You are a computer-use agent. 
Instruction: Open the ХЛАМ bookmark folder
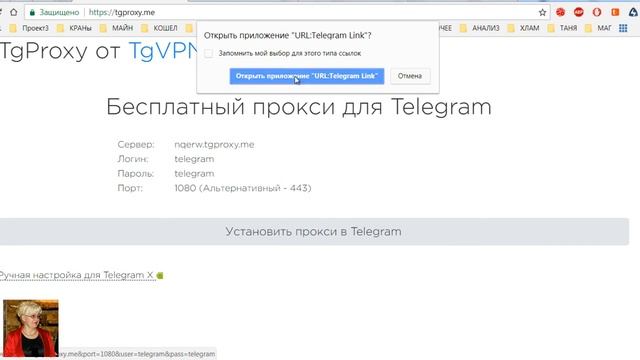pos(523,28)
